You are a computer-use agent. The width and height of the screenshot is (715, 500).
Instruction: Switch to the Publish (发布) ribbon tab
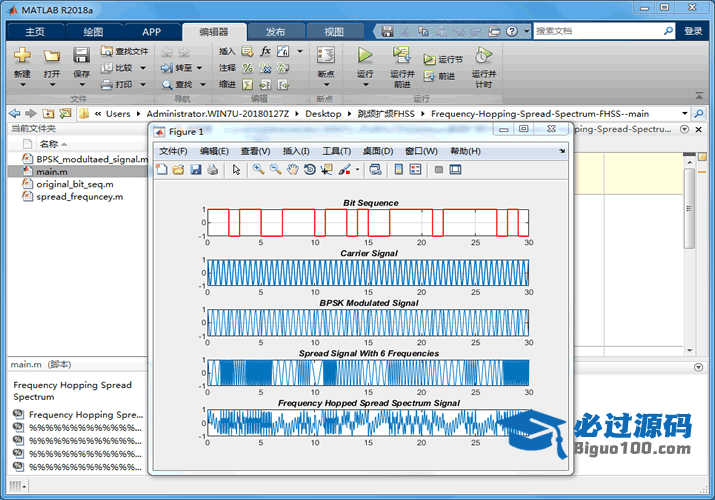point(275,31)
